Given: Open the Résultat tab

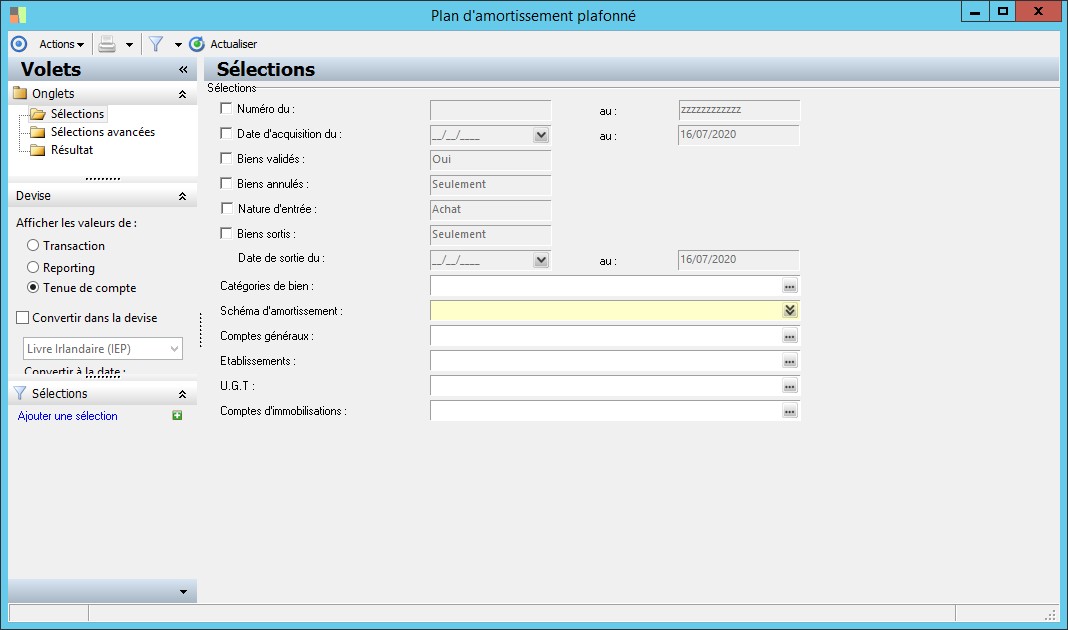Looking at the screenshot, I should [x=72, y=150].
